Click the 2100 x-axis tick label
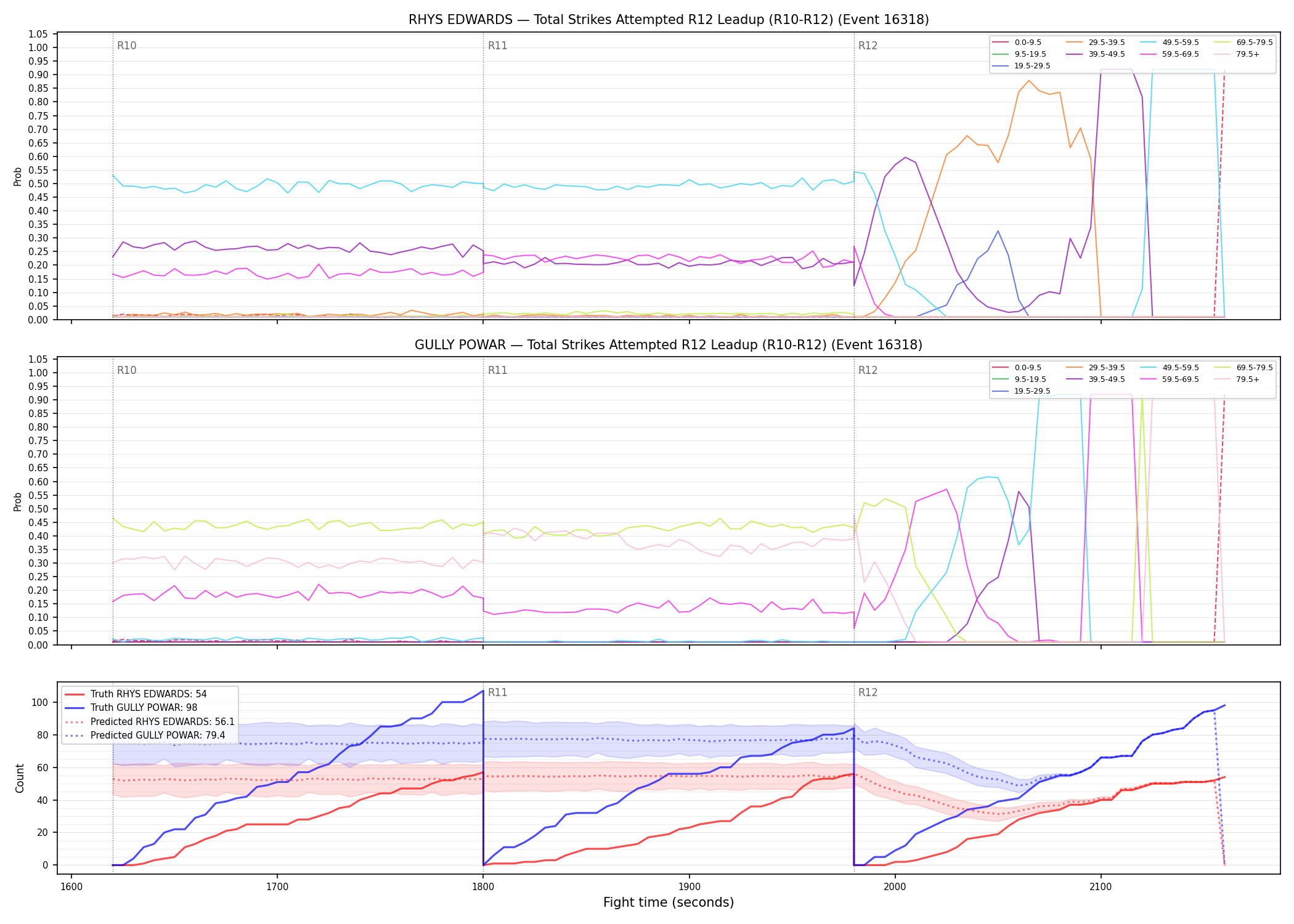Screen dimensions: 1294x924 point(1101,886)
